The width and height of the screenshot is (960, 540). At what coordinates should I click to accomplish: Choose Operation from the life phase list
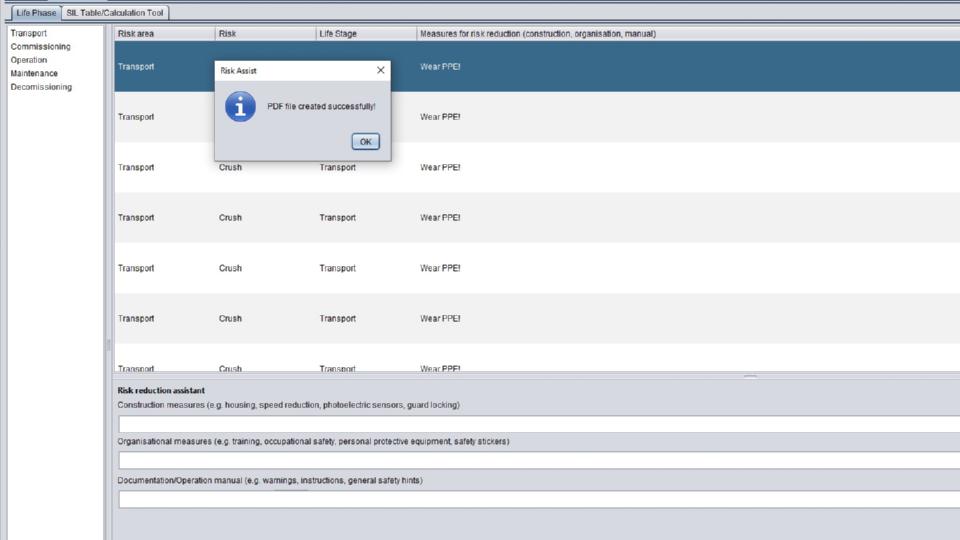tap(28, 60)
